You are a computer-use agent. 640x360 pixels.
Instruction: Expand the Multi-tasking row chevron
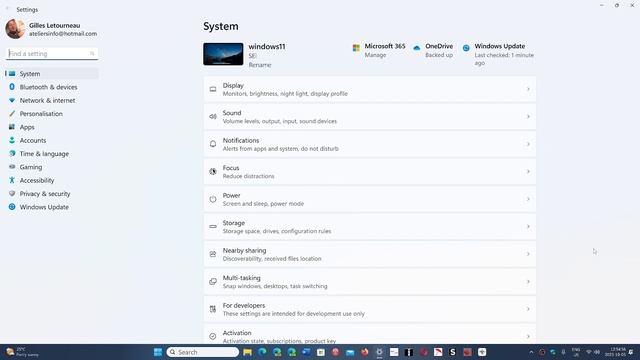[x=528, y=281]
